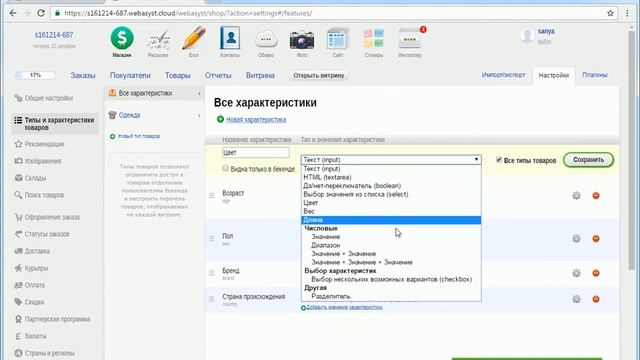Focus the characteristic name field Цвет
Screen dimensions: 640x360
click(256, 152)
